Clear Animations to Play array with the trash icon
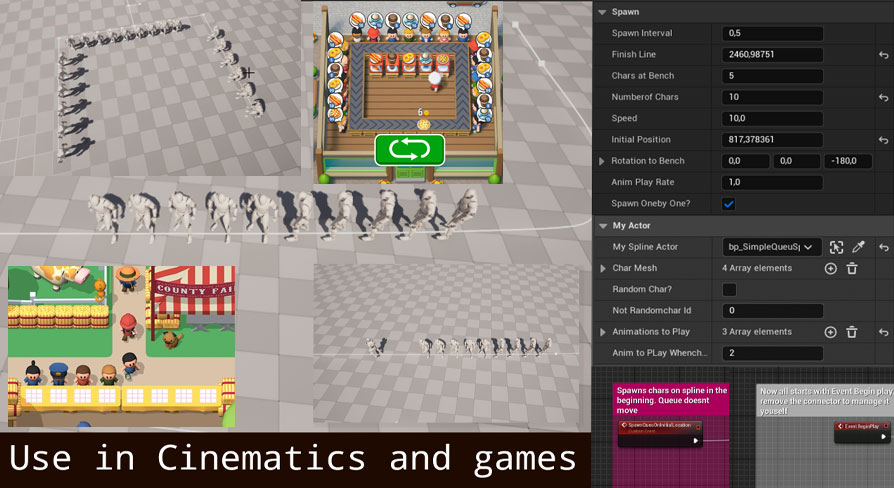894x488 pixels. click(x=852, y=332)
